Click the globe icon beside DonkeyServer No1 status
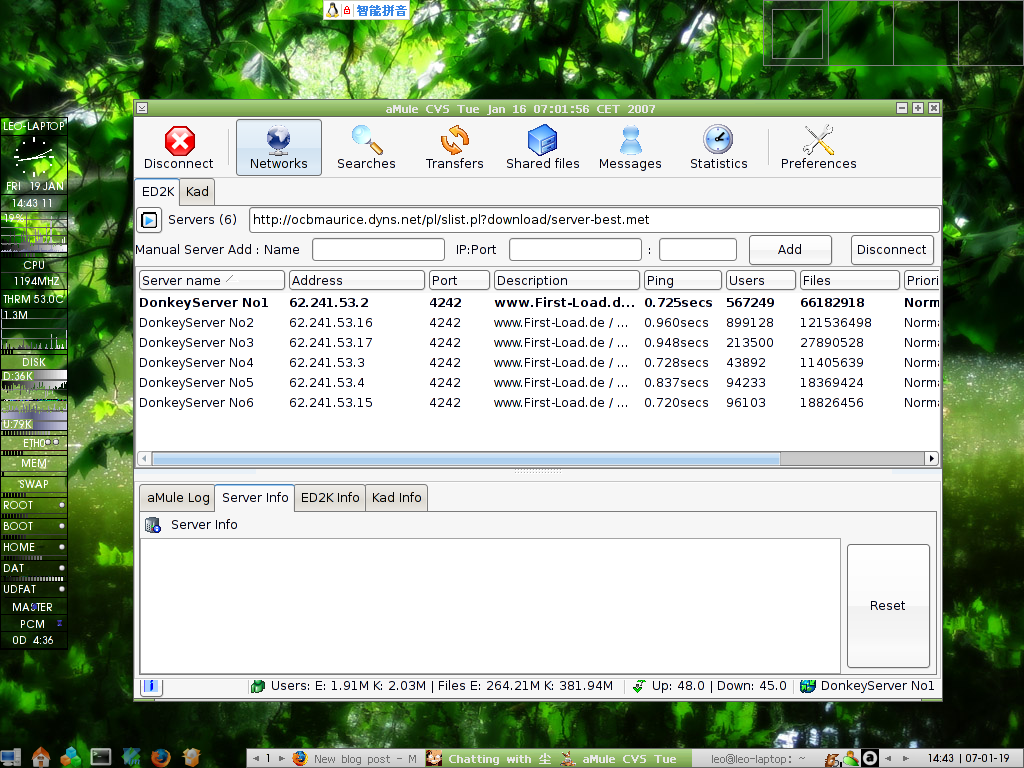The height and width of the screenshot is (768, 1024). pos(808,686)
